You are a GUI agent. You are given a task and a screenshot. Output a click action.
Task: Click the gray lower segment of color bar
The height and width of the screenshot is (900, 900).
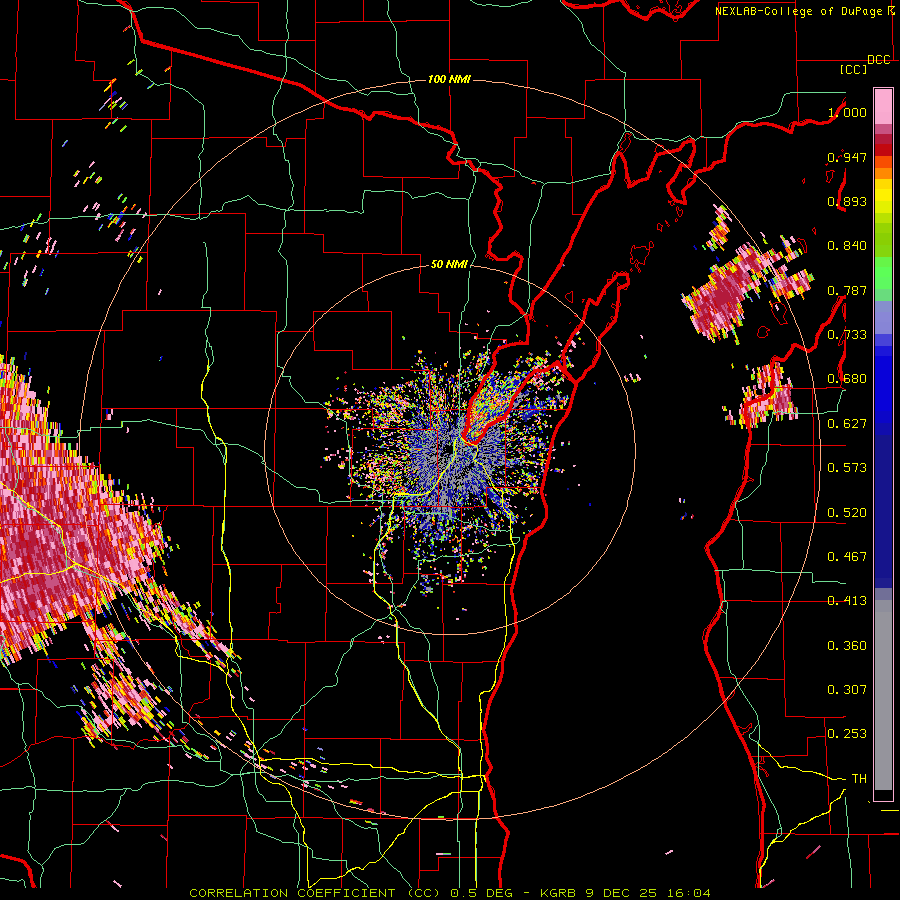coord(883,695)
